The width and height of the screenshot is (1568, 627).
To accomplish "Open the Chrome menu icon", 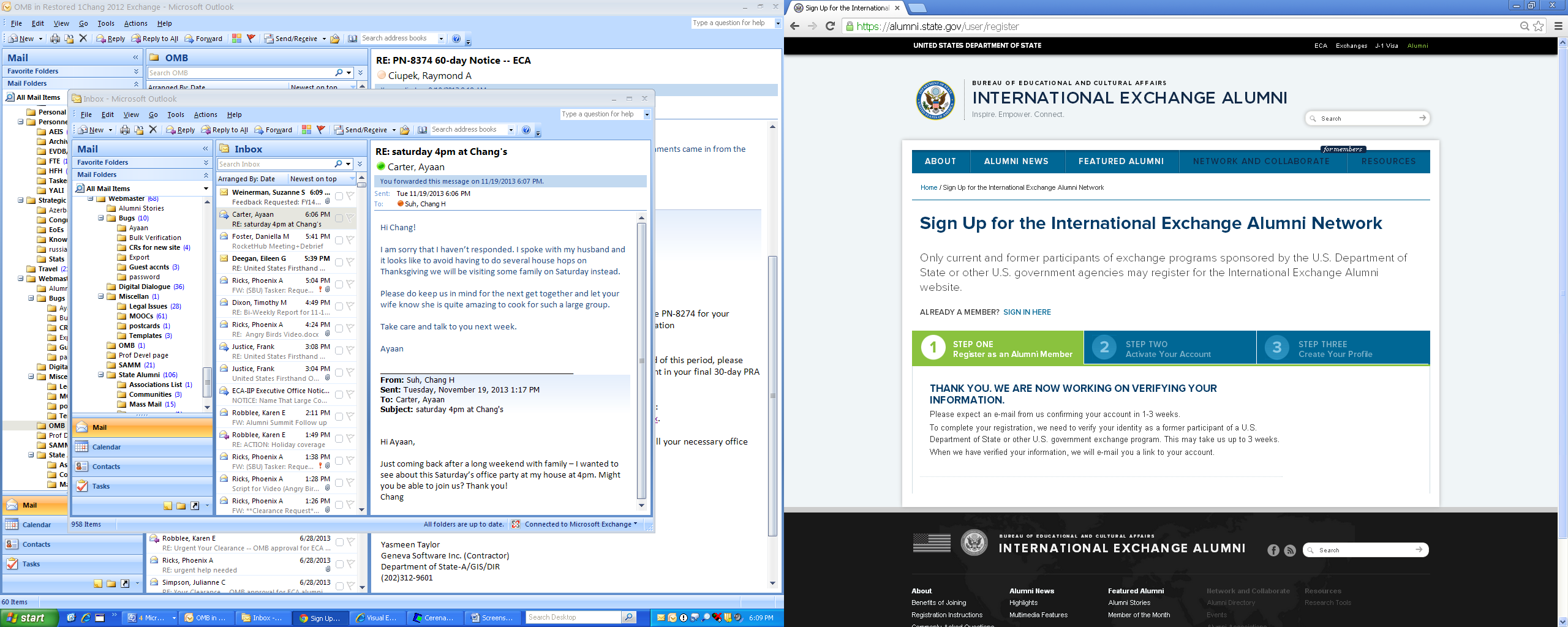I will point(1559,26).
